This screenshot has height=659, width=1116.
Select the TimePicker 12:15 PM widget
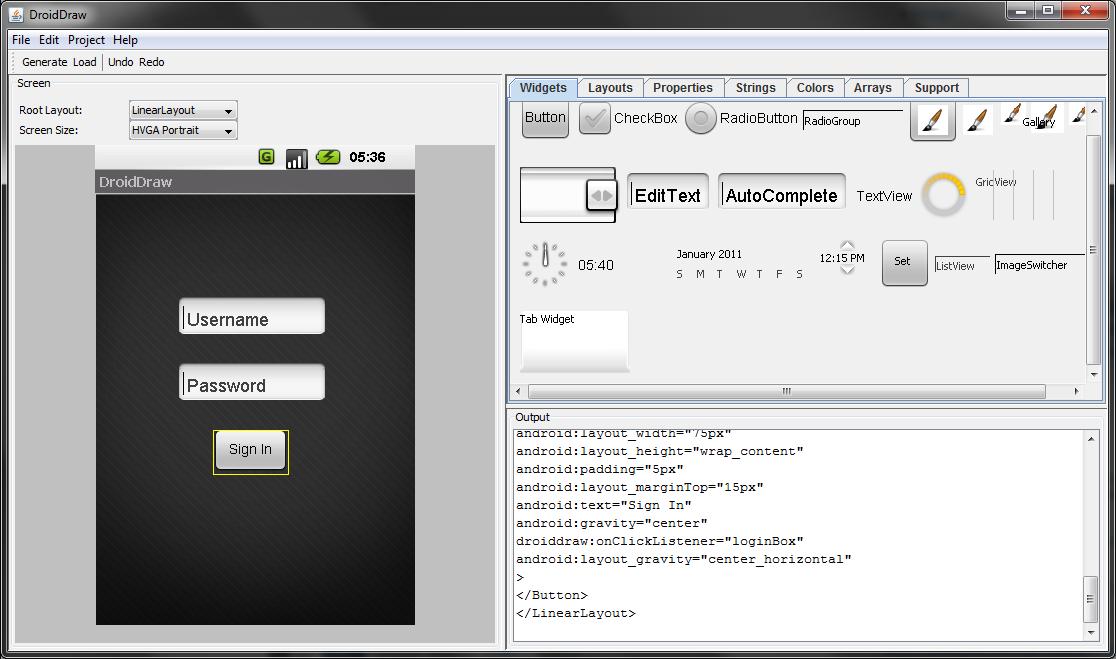click(x=842, y=258)
